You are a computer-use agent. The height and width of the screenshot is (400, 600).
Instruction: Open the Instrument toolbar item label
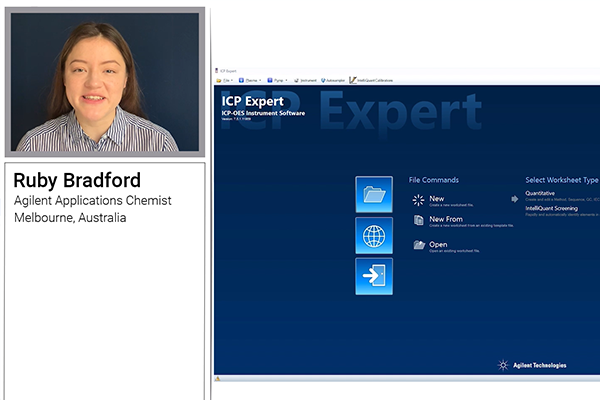click(308, 80)
